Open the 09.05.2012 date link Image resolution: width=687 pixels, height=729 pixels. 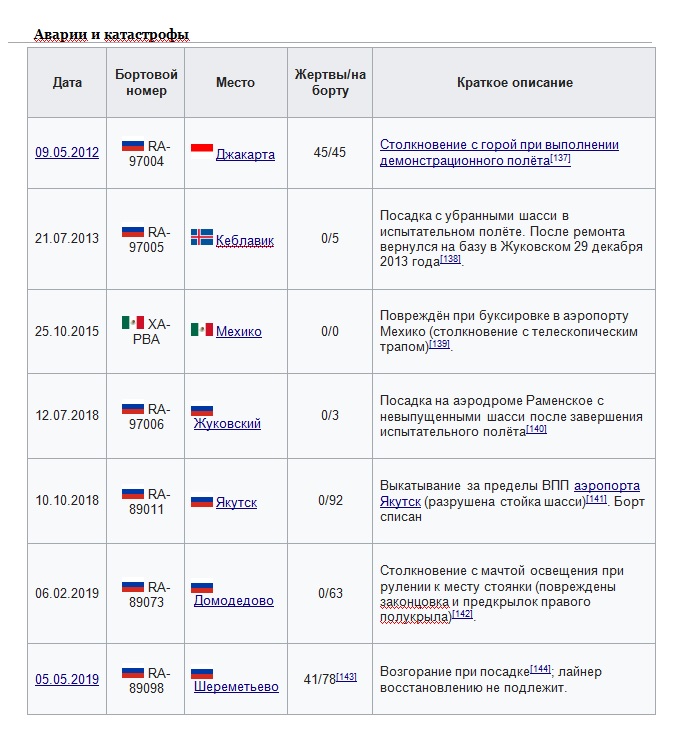pyautogui.click(x=67, y=153)
